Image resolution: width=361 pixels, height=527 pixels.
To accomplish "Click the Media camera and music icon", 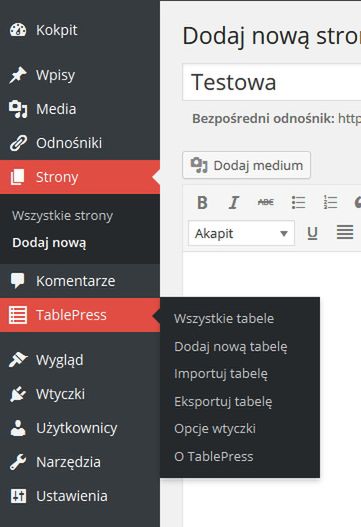I will (18, 109).
